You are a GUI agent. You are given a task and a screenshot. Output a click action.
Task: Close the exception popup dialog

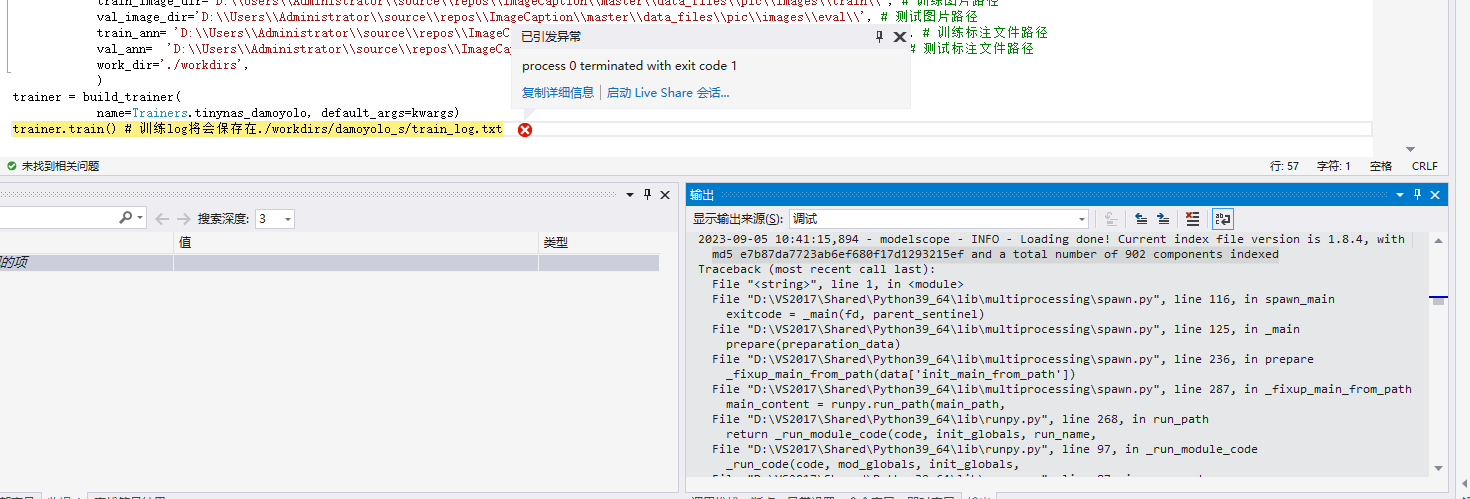click(x=899, y=37)
